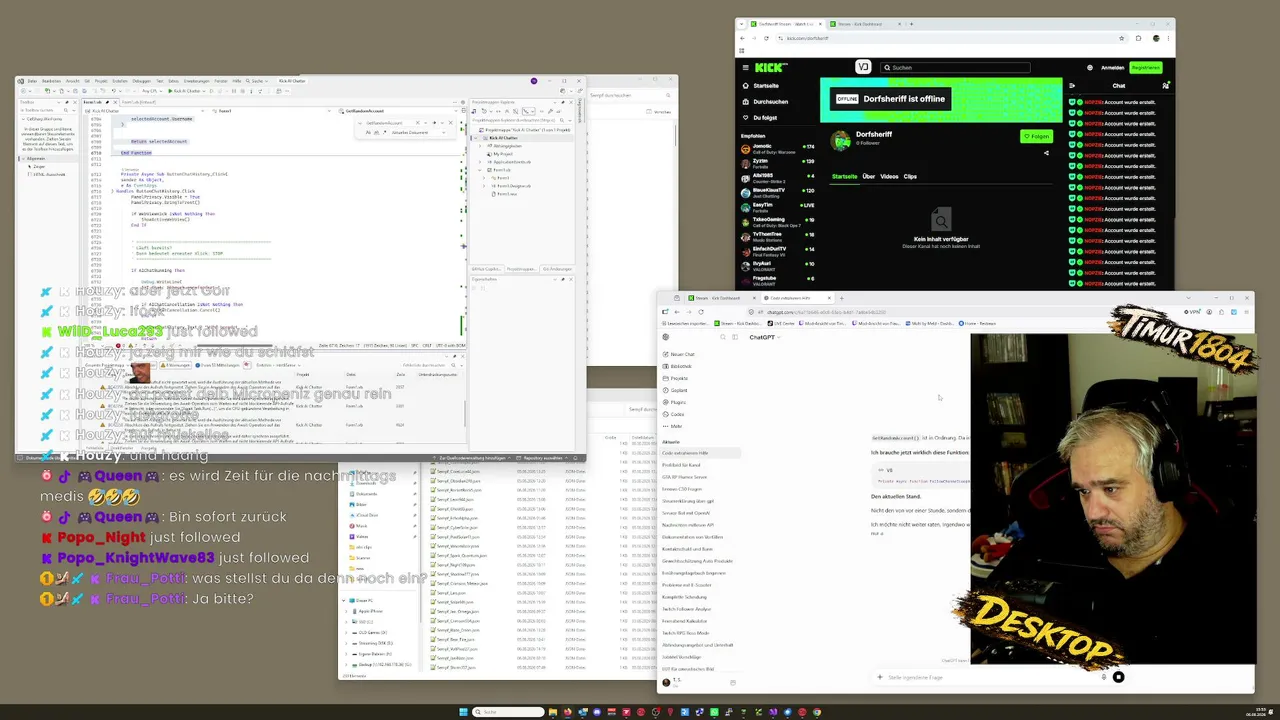Collapse the Kick chat panel arrow icon
The height and width of the screenshot is (720, 1280).
pyautogui.click(x=1072, y=86)
